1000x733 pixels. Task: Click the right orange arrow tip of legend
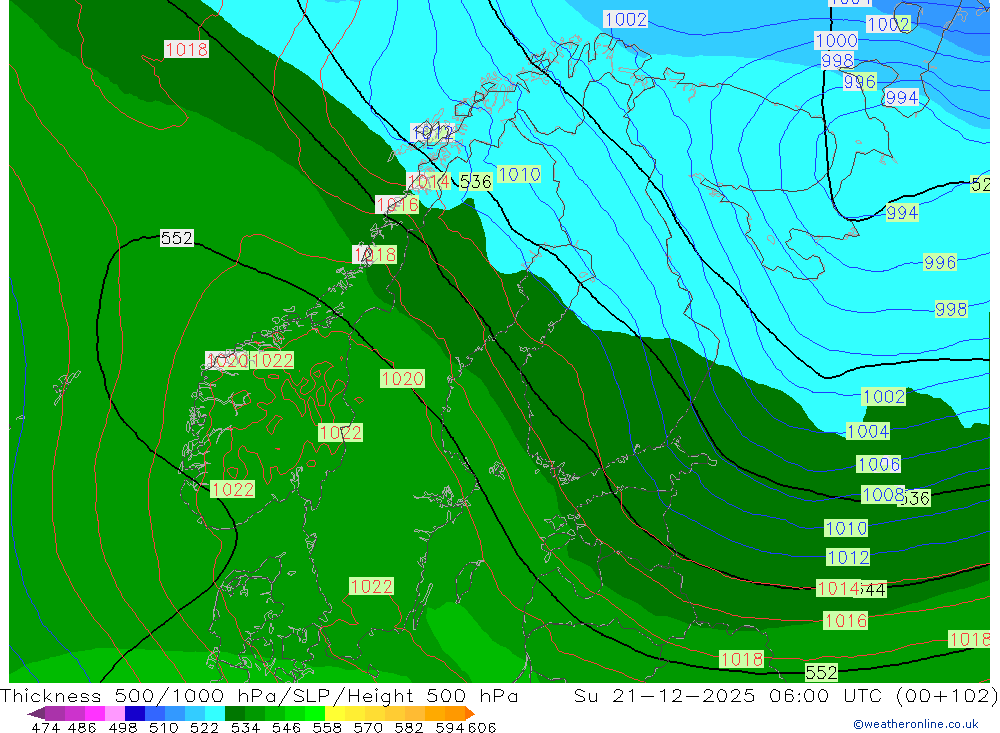pyautogui.click(x=470, y=713)
